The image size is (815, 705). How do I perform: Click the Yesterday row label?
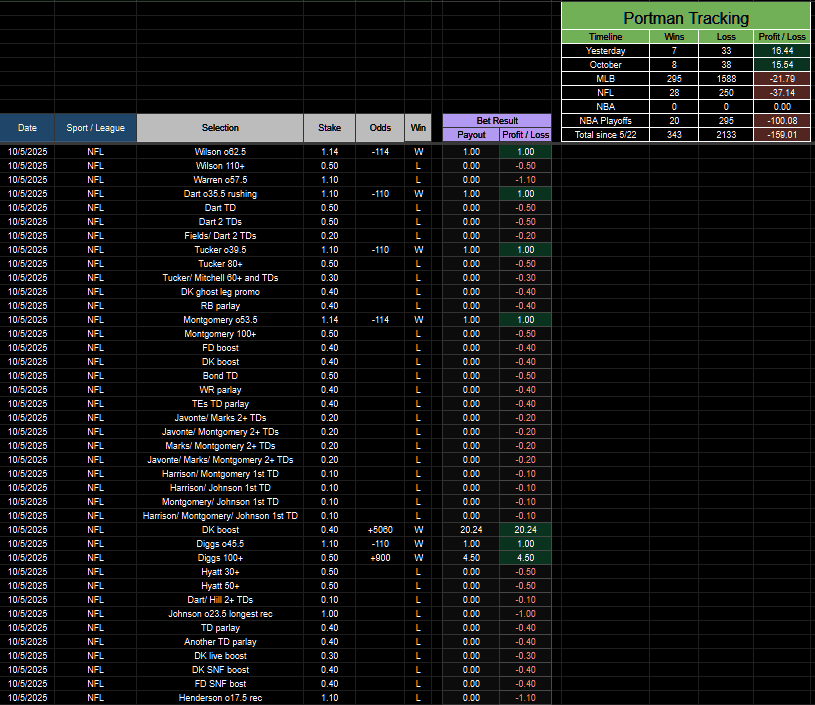point(605,50)
